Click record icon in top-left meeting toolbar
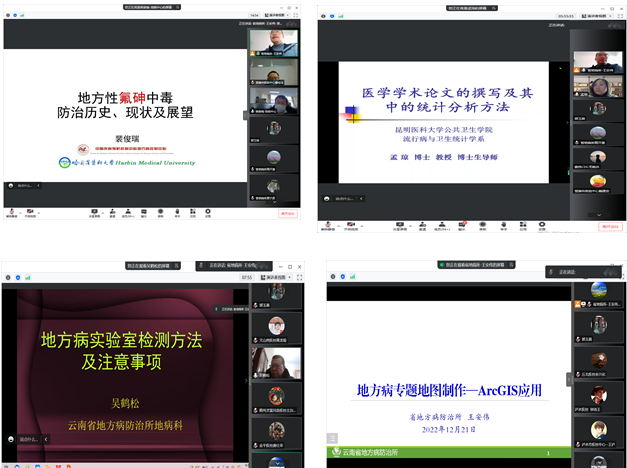 160,212
